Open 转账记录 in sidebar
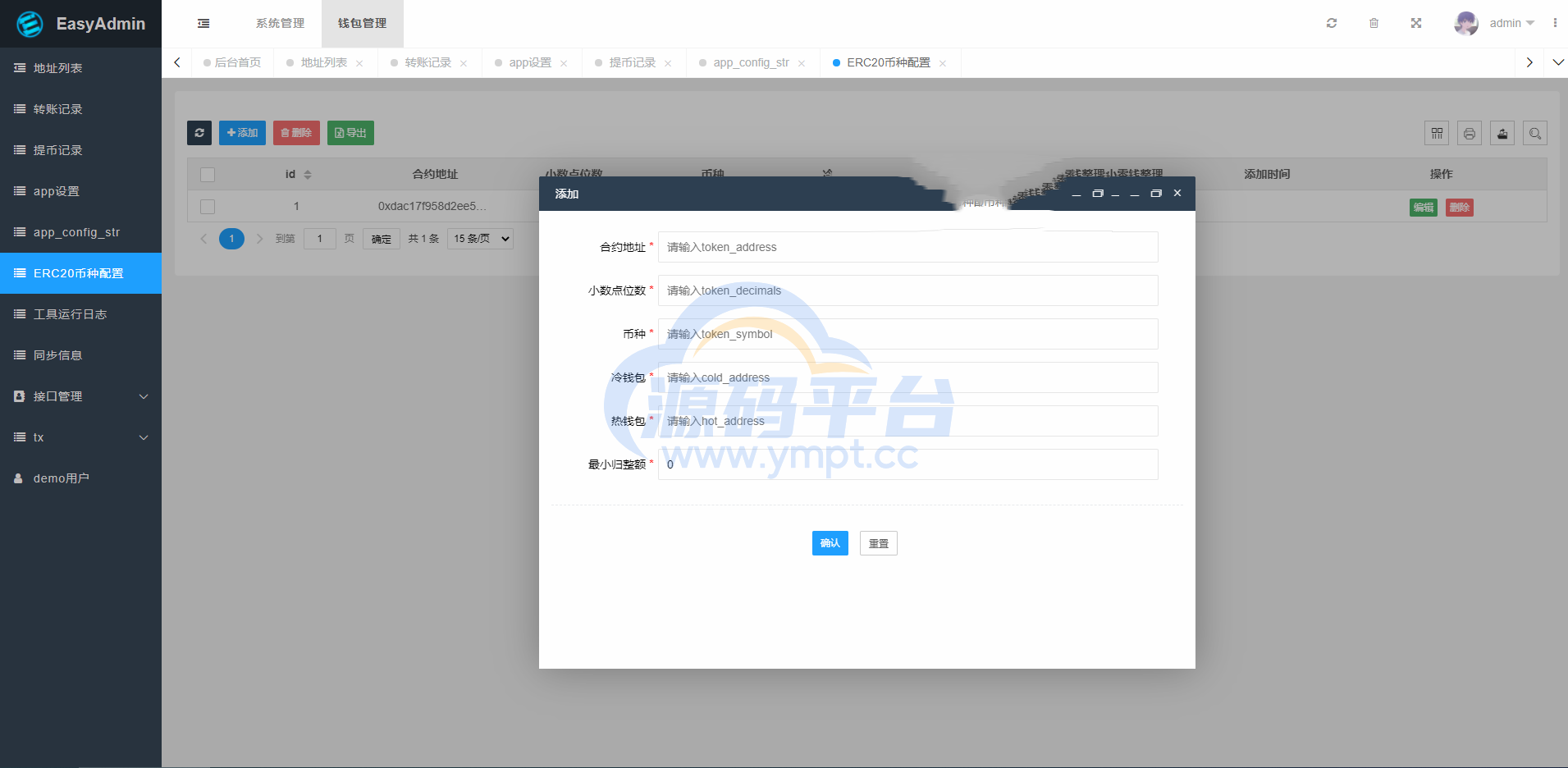Image resolution: width=1568 pixels, height=768 pixels. 80,109
